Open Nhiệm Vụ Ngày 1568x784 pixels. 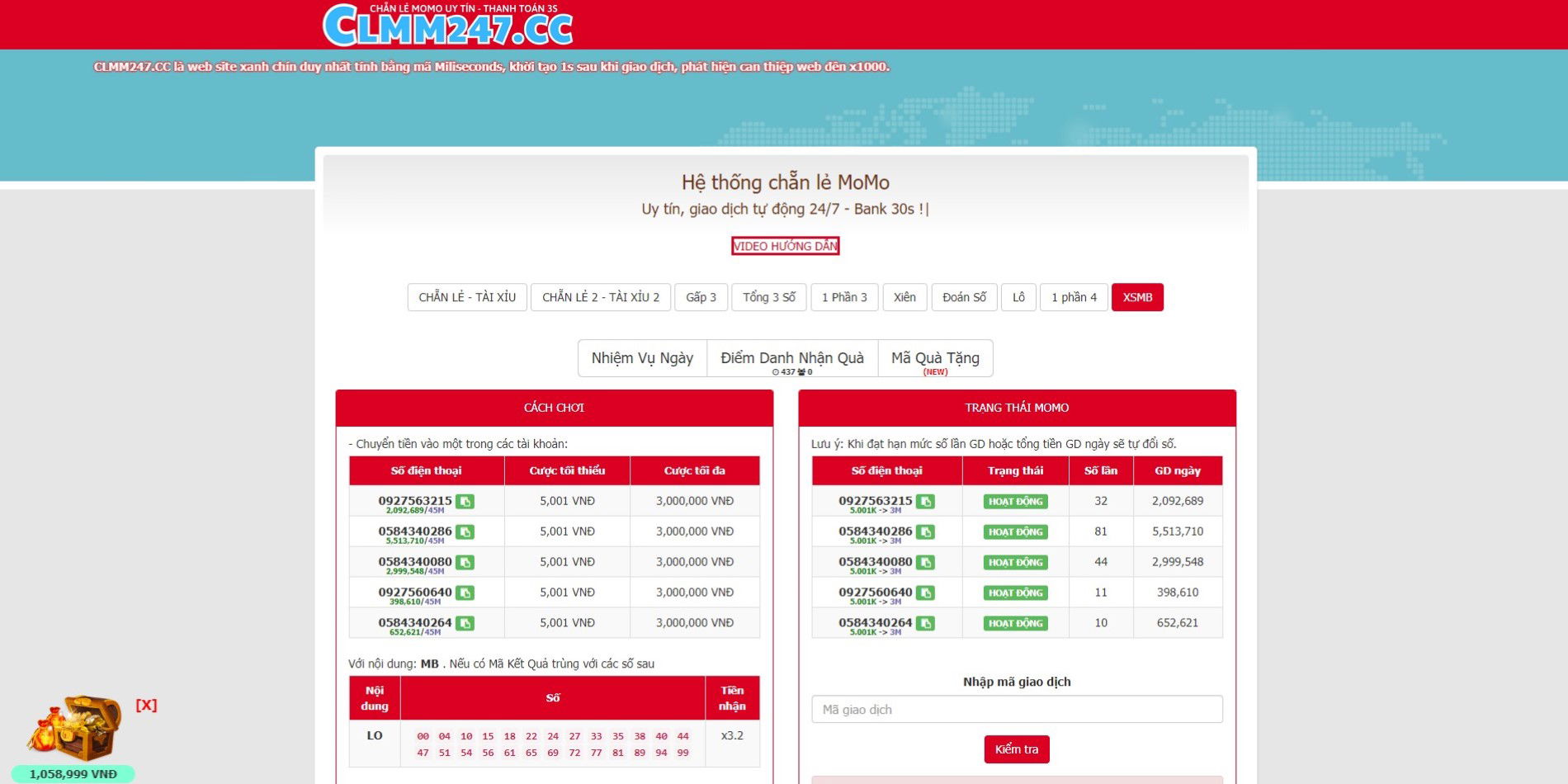[x=642, y=358]
